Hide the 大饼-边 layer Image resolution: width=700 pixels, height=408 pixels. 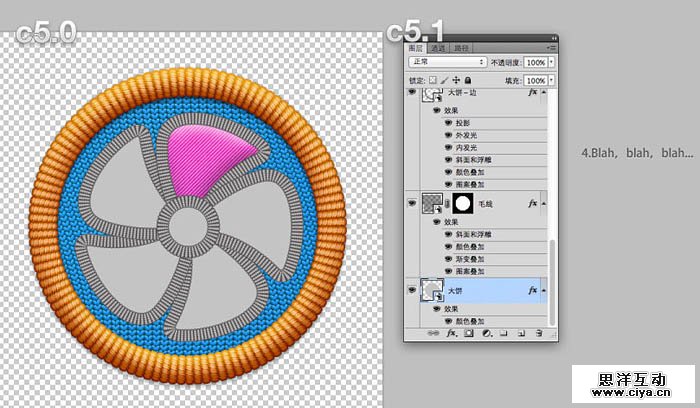click(x=412, y=92)
